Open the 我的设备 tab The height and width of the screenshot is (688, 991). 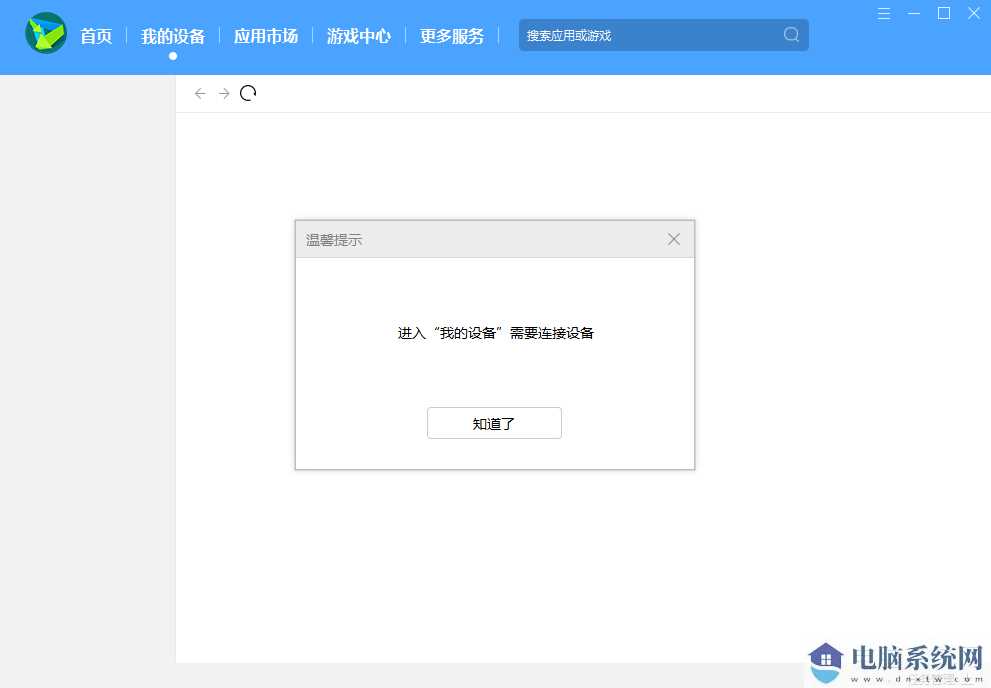[x=173, y=36]
